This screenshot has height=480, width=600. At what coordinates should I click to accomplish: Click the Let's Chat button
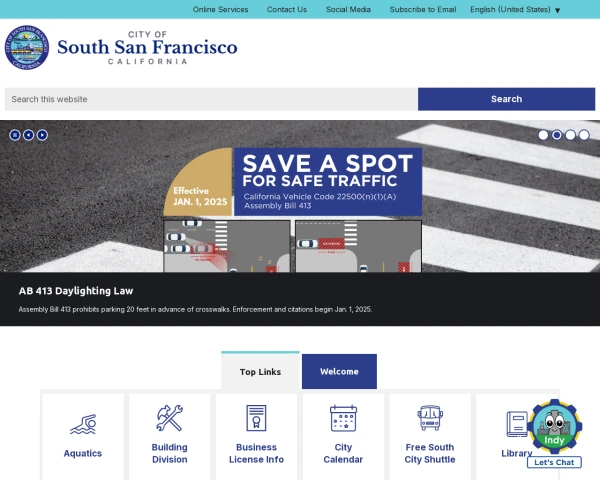click(554, 462)
